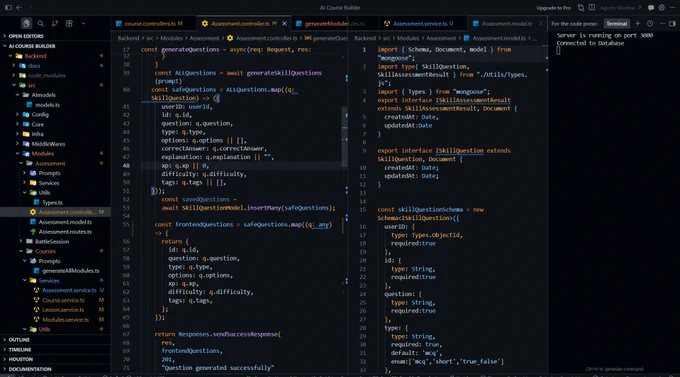The width and height of the screenshot is (680, 377).
Task: Open the settings gear icon
Action: click(662, 7)
